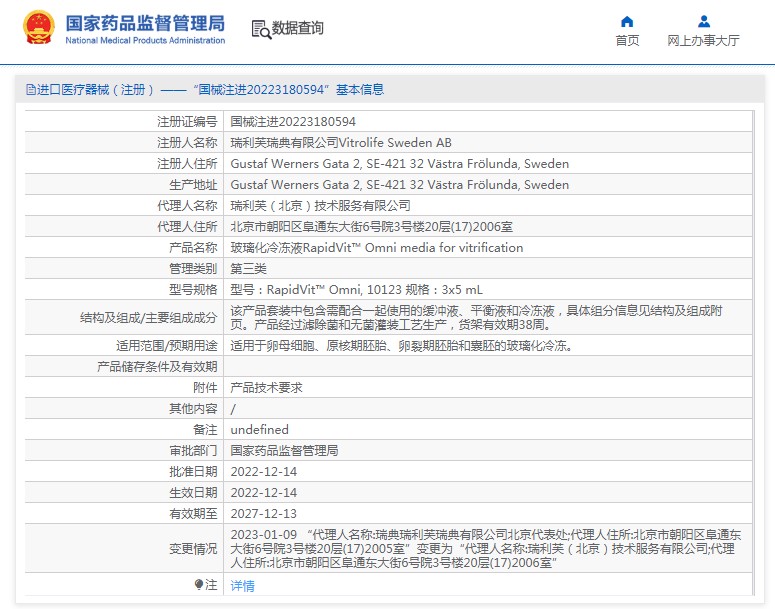Viewport: 775px width, 609px height.
Task: Click the National Medical Products Administration subtitle
Action: (x=145, y=41)
